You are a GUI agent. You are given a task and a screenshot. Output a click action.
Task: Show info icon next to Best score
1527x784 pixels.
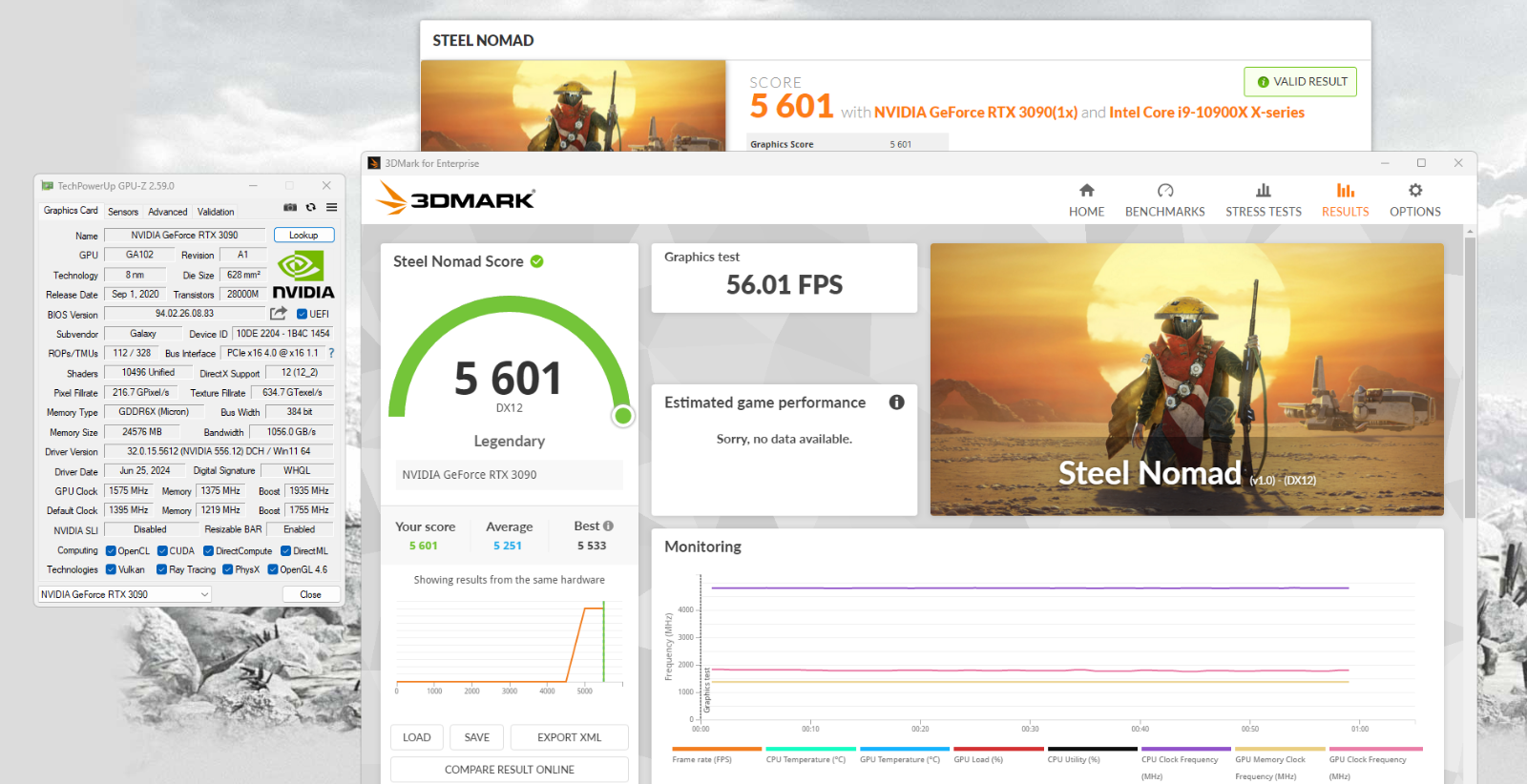click(608, 526)
